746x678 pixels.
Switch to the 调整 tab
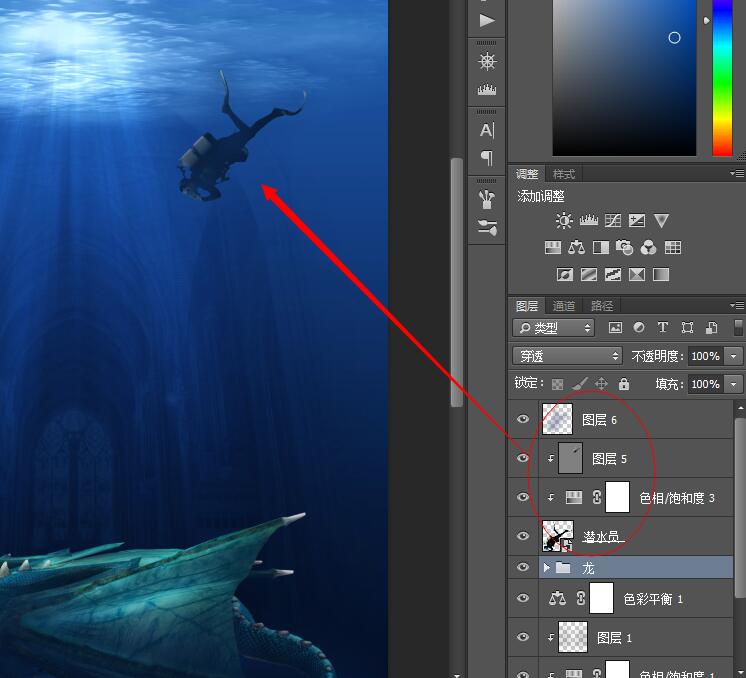(527, 174)
